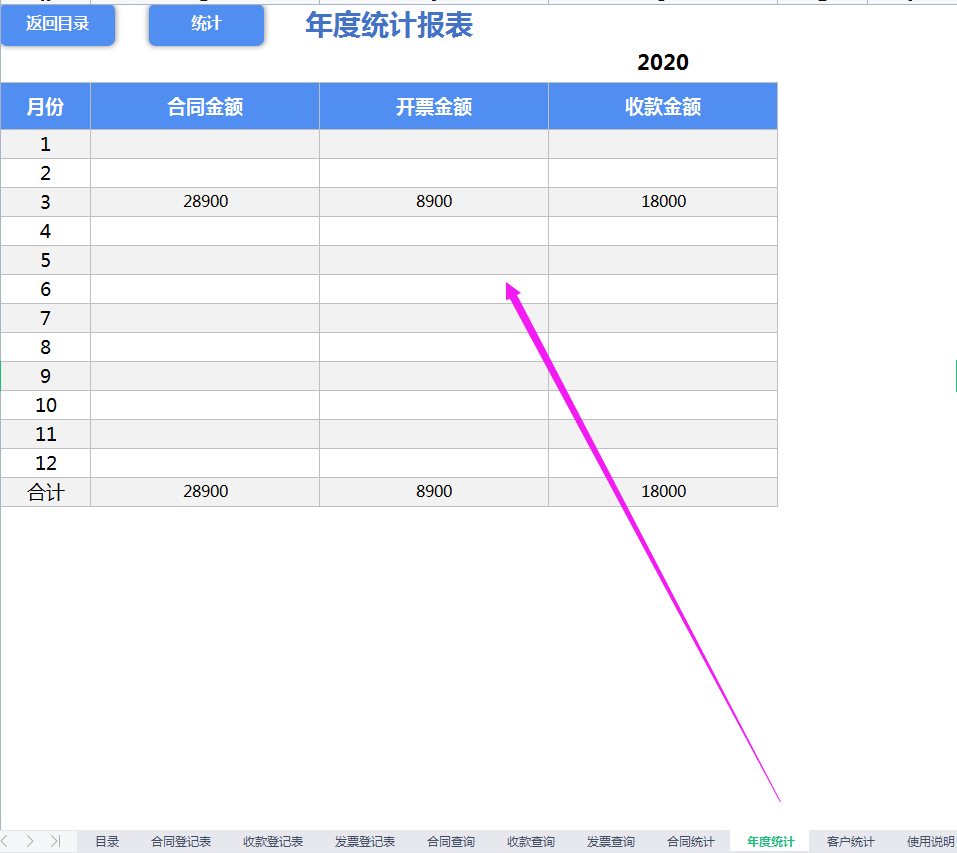Switch to the 发票查询 sheet tab
Viewport: 957px width, 853px height.
pos(610,841)
